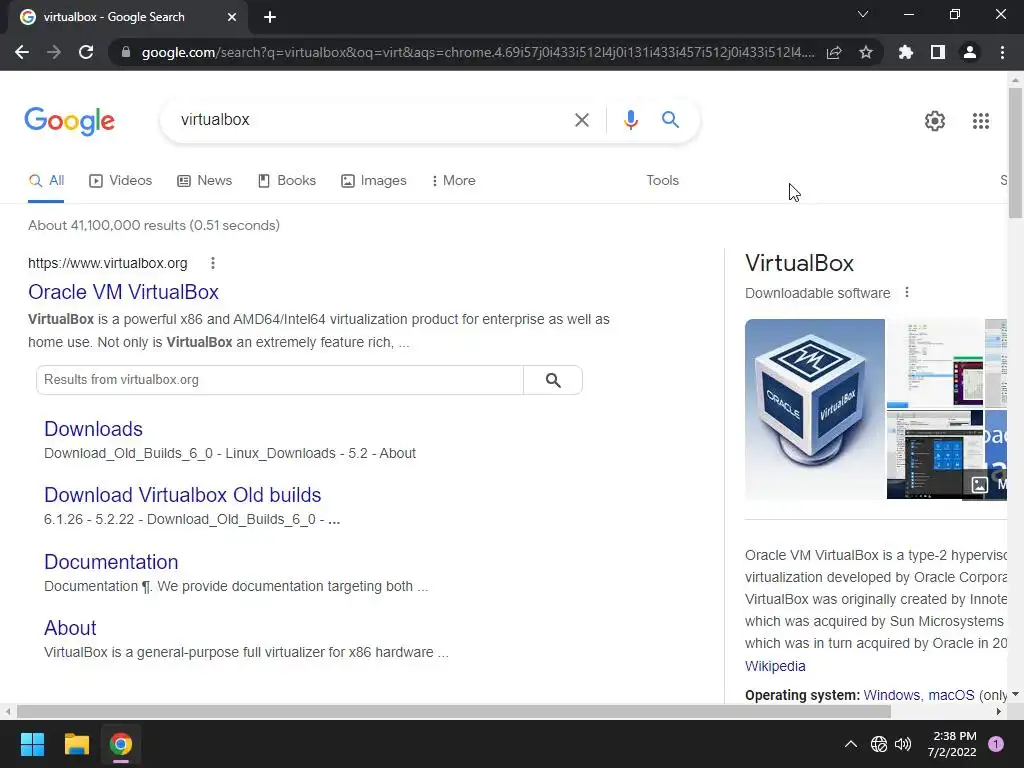The image size is (1024, 768).
Task: Switch to the News tab
Action: coord(204,181)
